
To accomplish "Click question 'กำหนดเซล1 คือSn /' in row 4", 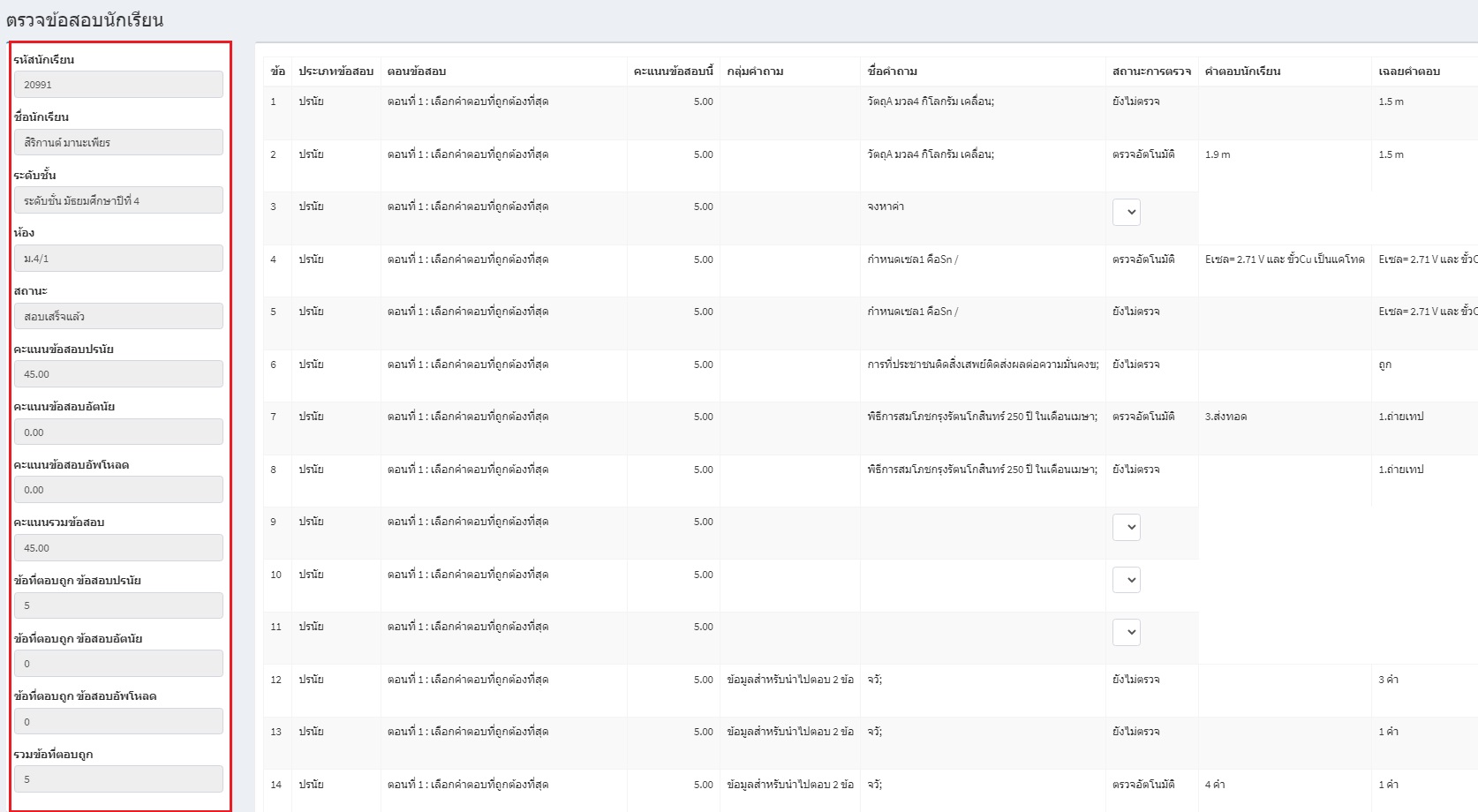I will [x=912, y=259].
